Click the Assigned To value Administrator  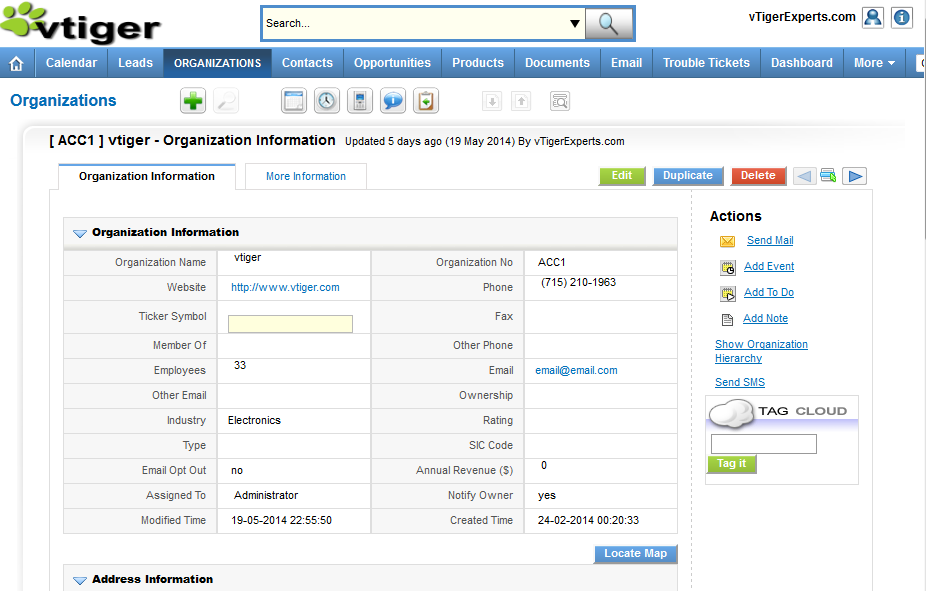pyautogui.click(x=266, y=495)
